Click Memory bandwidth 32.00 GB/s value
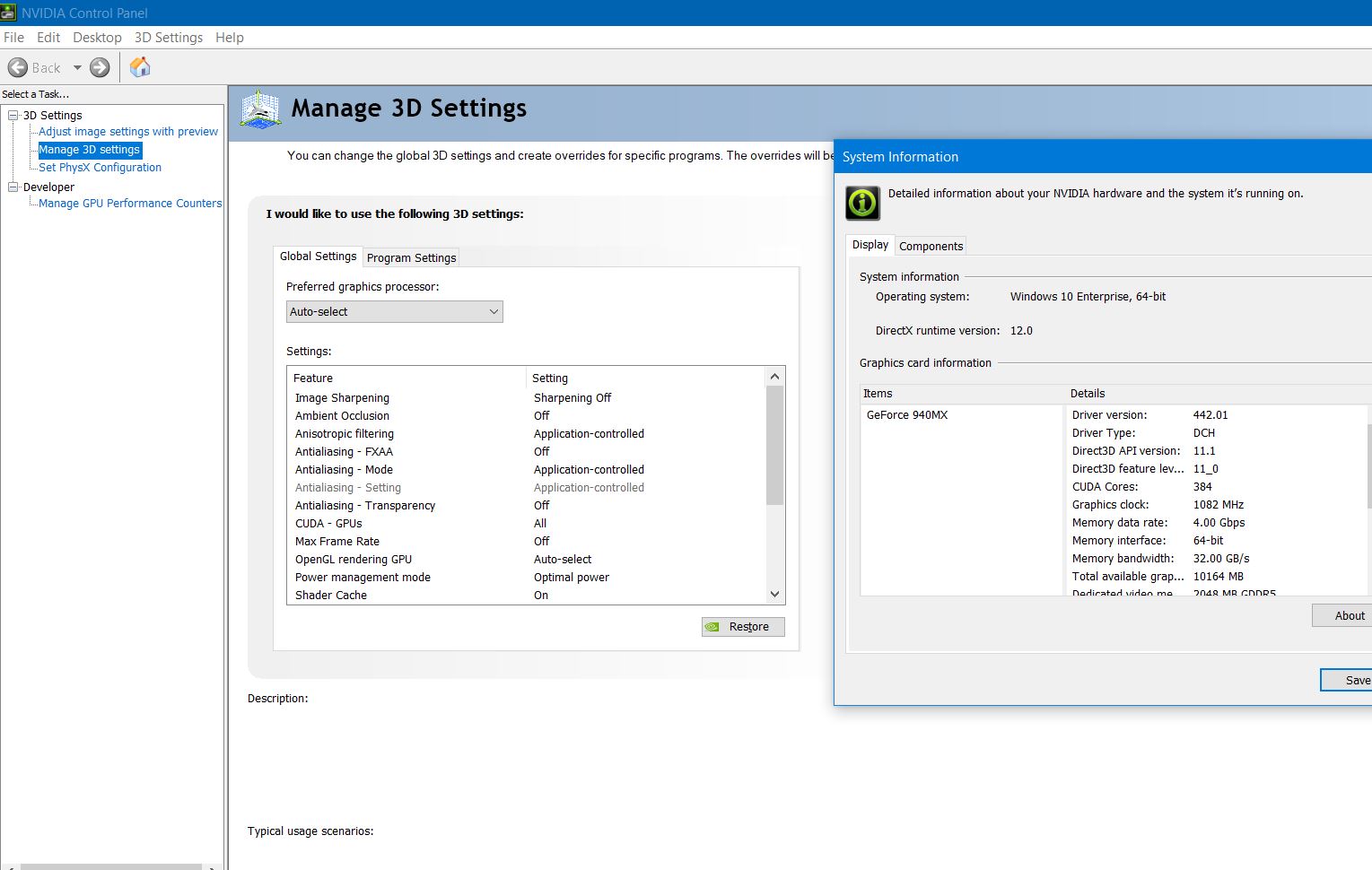The width and height of the screenshot is (1372, 870). click(x=1221, y=559)
